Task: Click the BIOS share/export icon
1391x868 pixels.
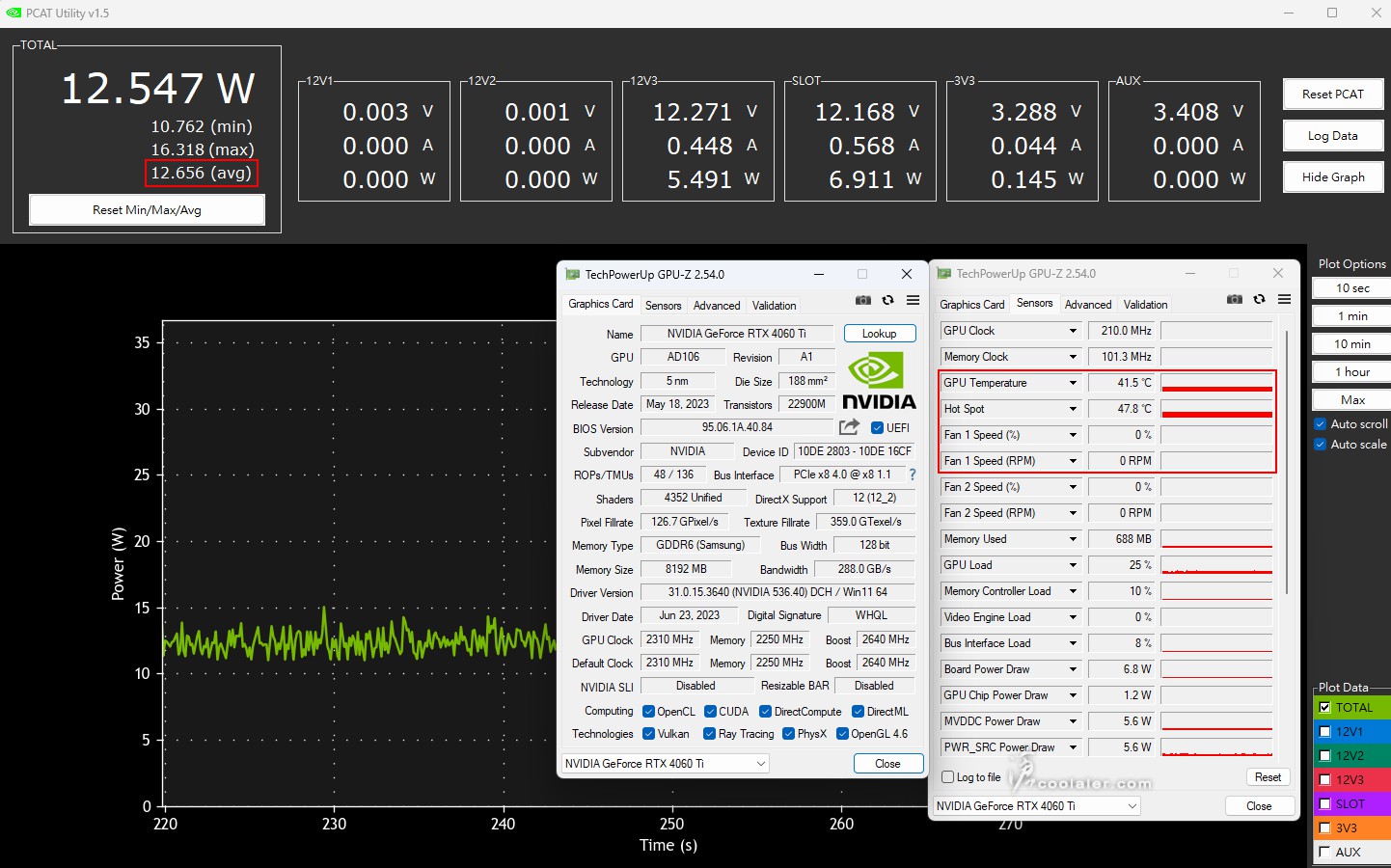Action: (x=849, y=427)
